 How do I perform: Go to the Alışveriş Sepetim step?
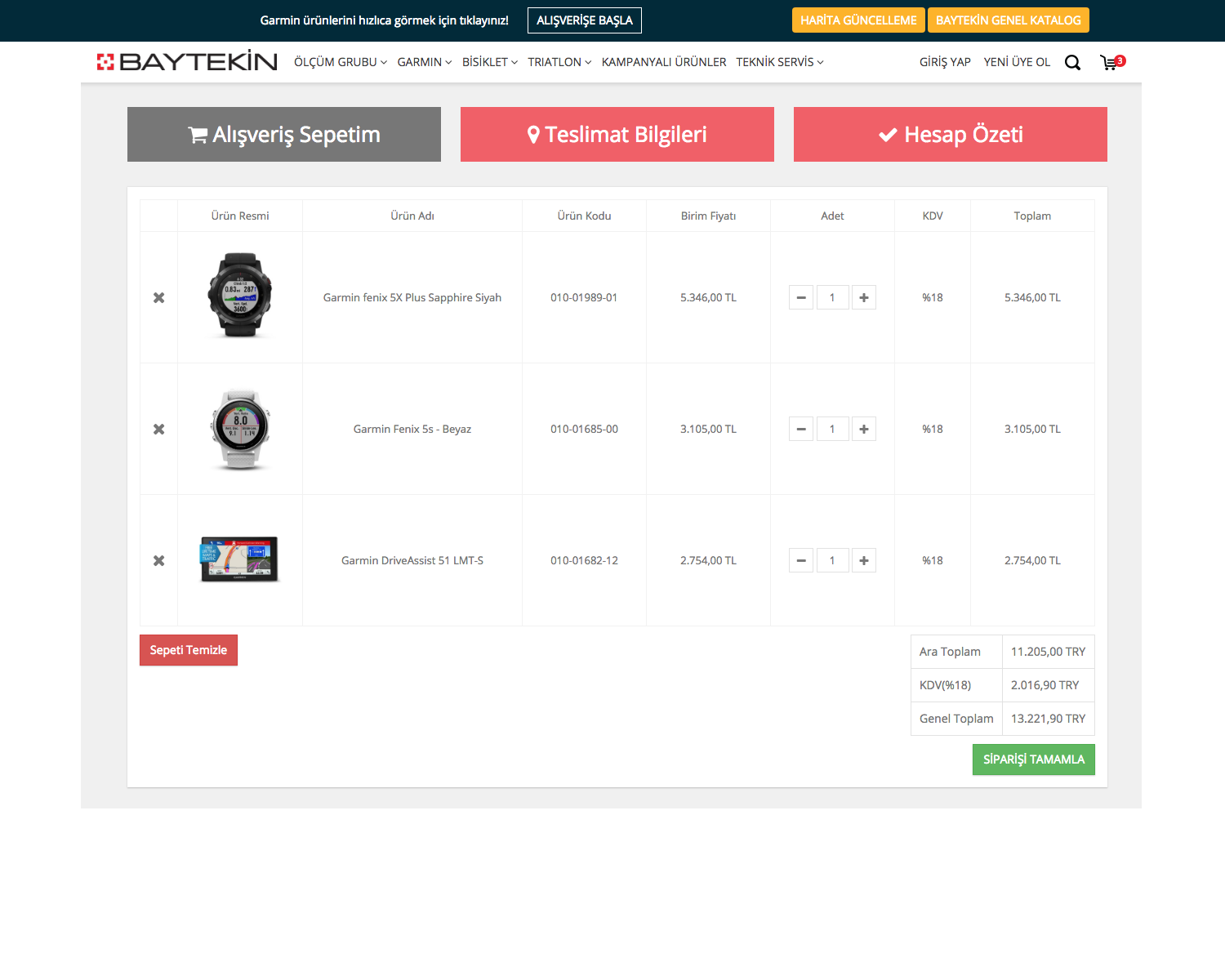click(284, 134)
